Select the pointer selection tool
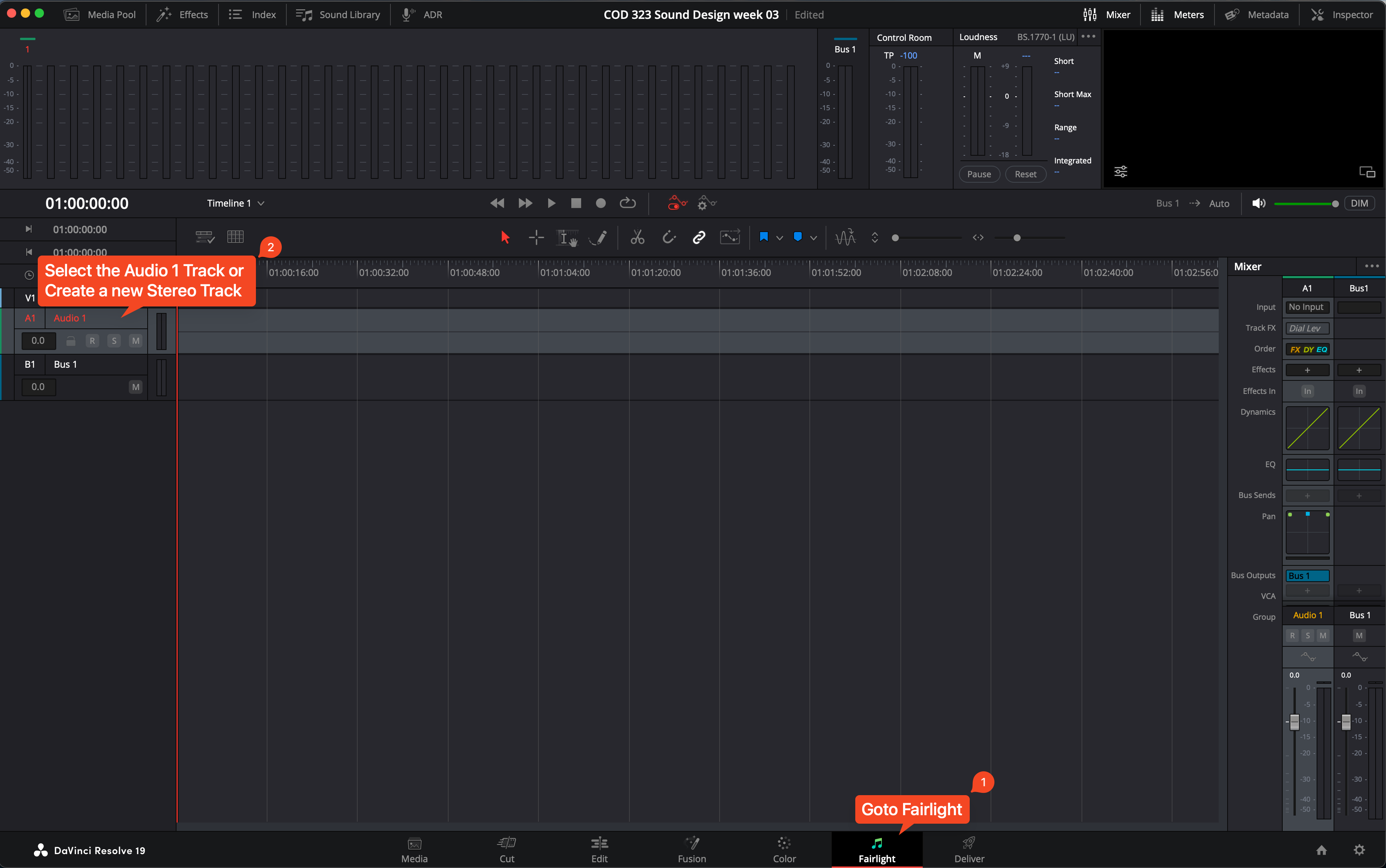 click(505, 238)
